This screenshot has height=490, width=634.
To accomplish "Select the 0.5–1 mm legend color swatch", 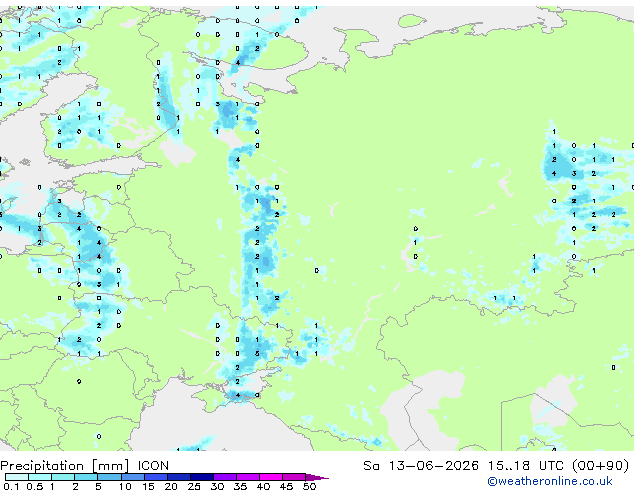I will coord(40,477).
